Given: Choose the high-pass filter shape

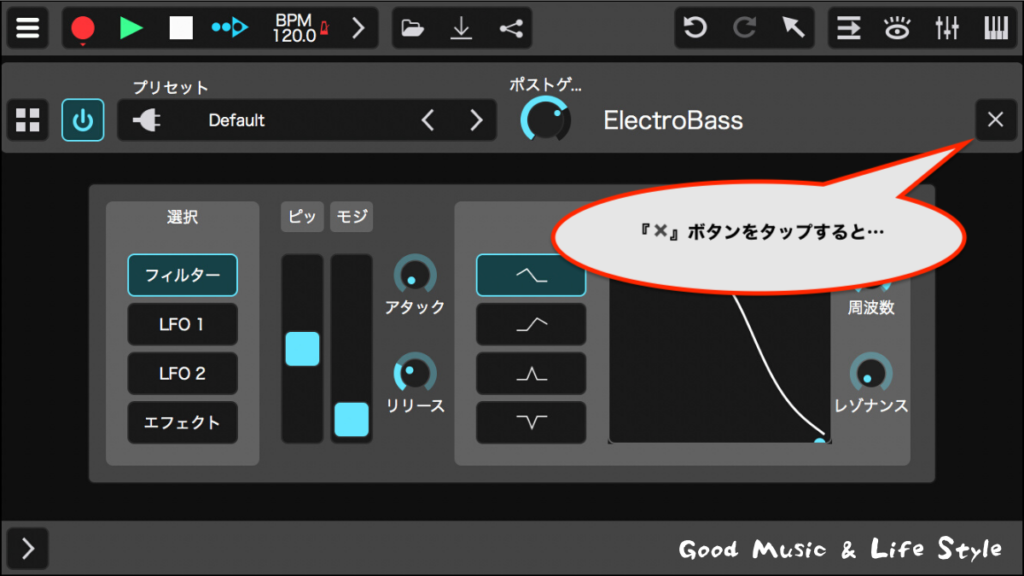Looking at the screenshot, I should coord(531,324).
